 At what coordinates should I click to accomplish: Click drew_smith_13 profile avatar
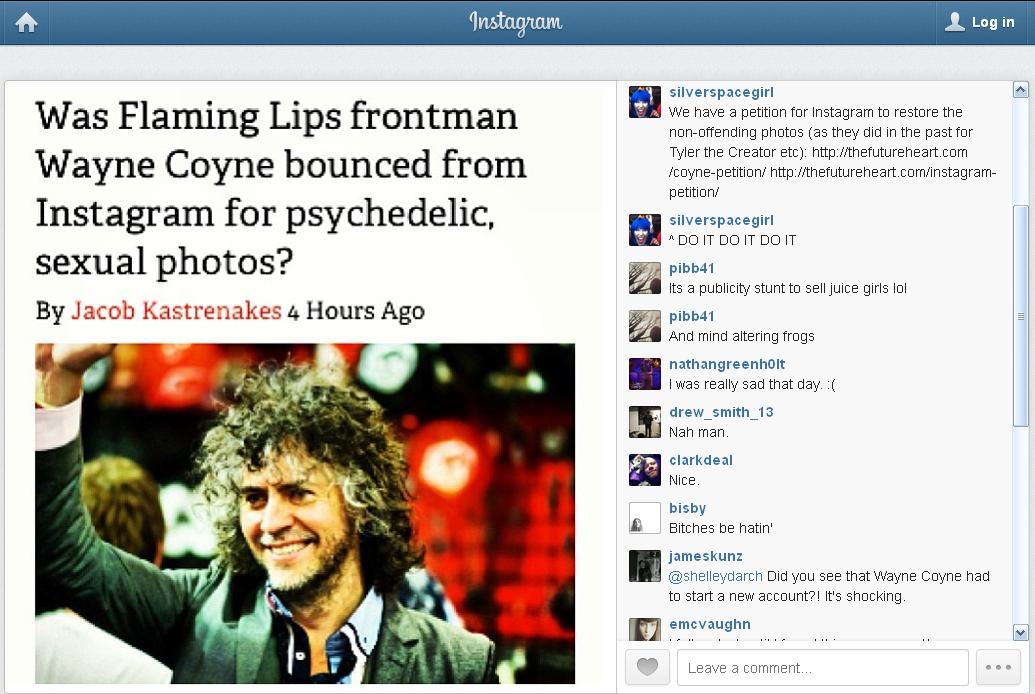(645, 422)
